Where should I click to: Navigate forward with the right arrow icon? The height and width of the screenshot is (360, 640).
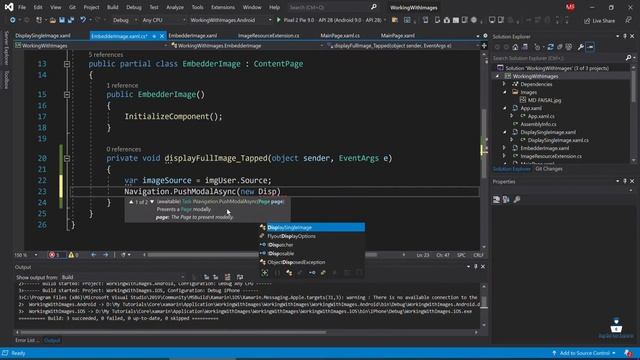[106, 255]
